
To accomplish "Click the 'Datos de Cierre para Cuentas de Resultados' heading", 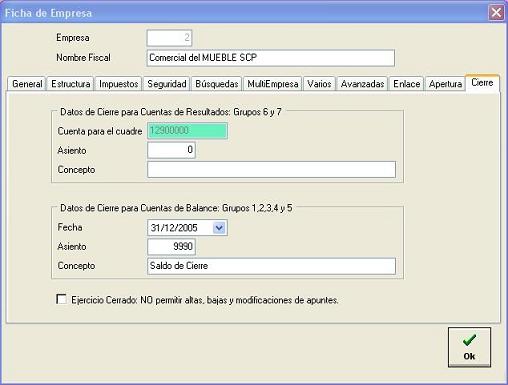I will (171, 112).
